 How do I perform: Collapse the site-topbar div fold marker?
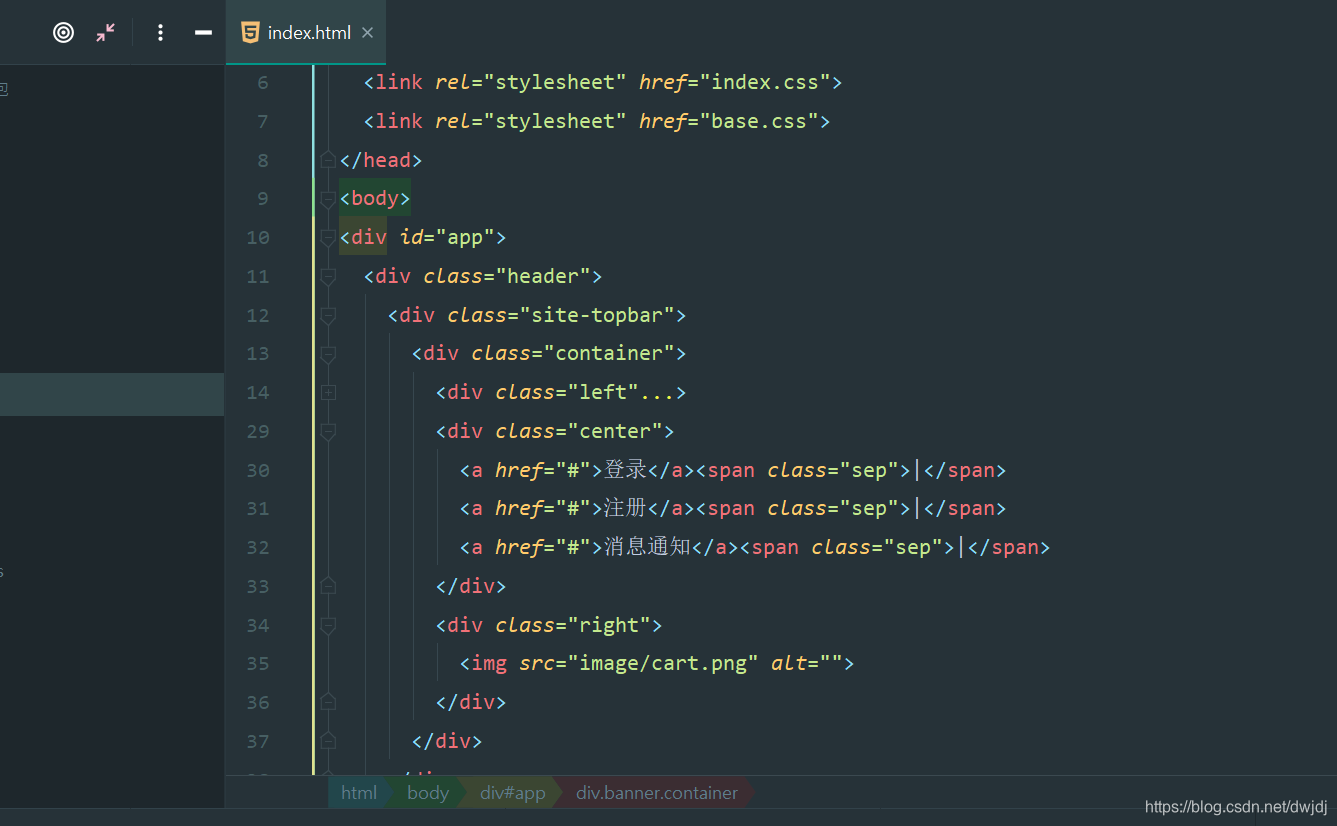(x=328, y=316)
